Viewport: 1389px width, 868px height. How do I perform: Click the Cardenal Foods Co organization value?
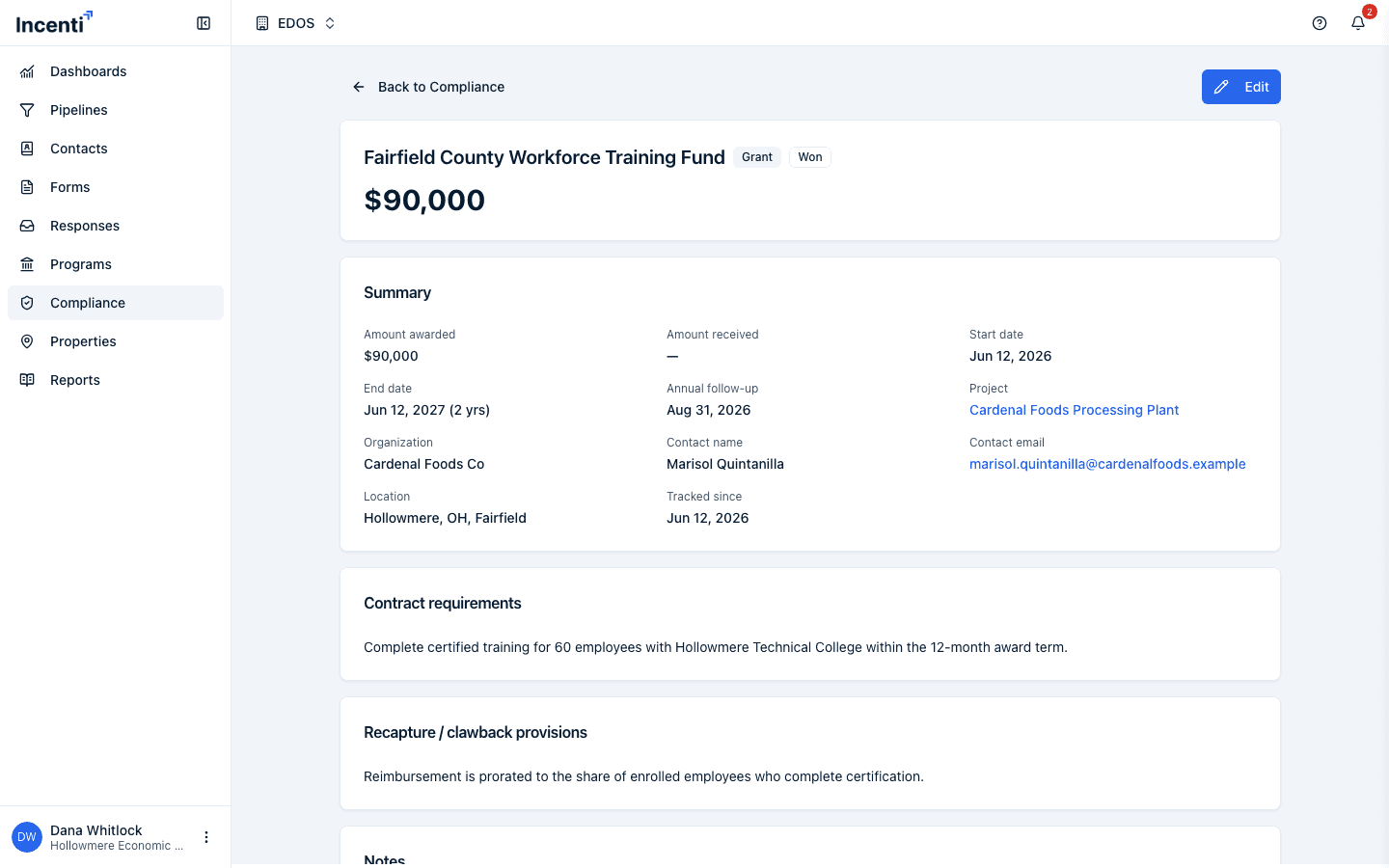(x=423, y=464)
